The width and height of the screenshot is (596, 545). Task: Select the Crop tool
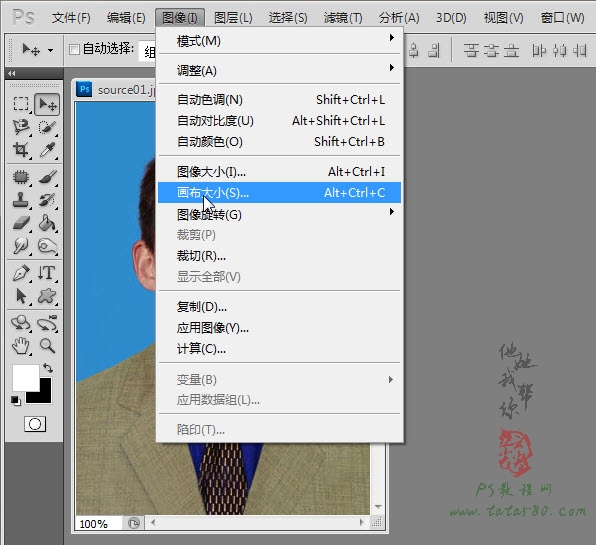pos(21,150)
